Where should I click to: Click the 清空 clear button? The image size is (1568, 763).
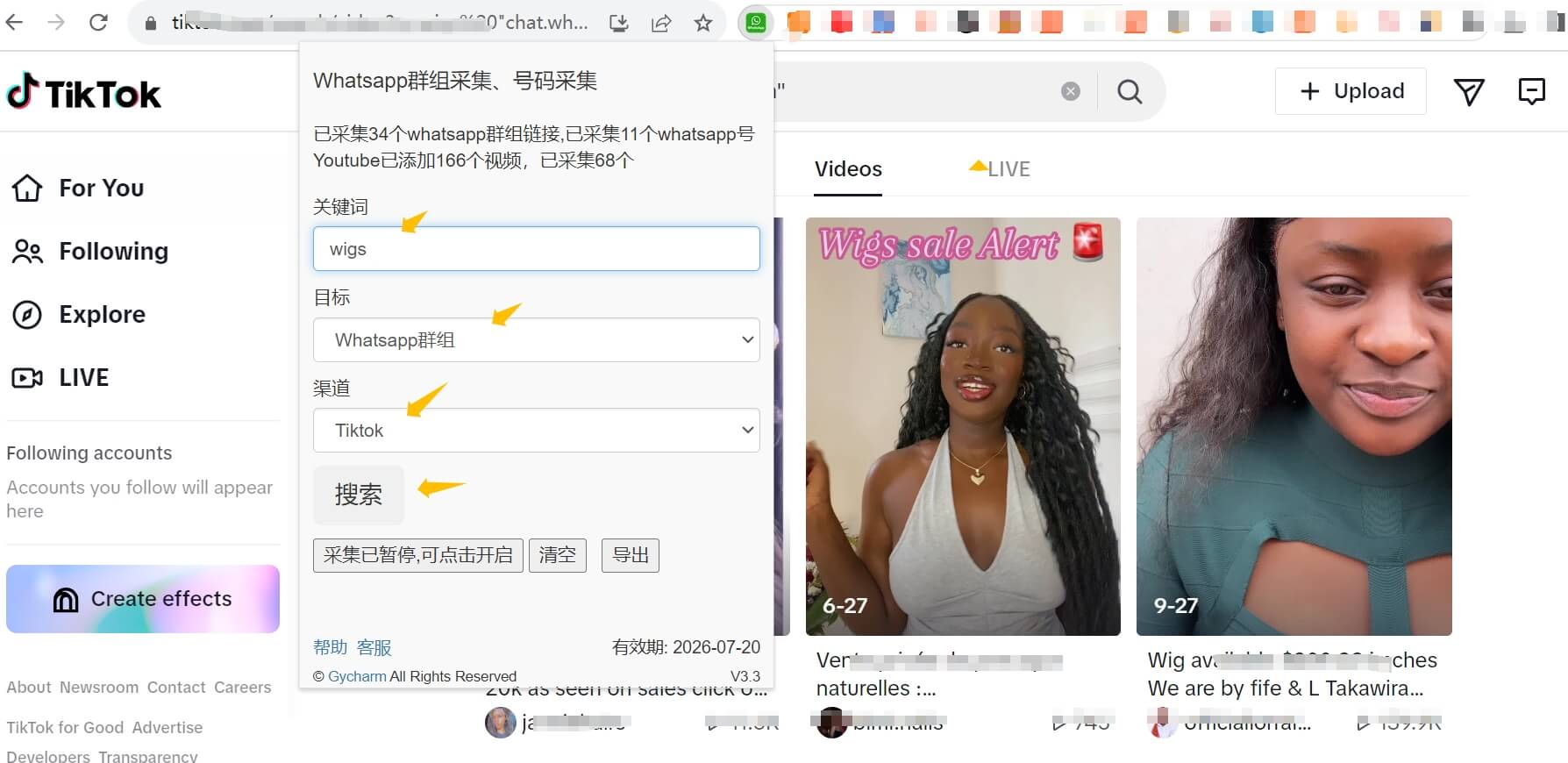[x=557, y=555]
